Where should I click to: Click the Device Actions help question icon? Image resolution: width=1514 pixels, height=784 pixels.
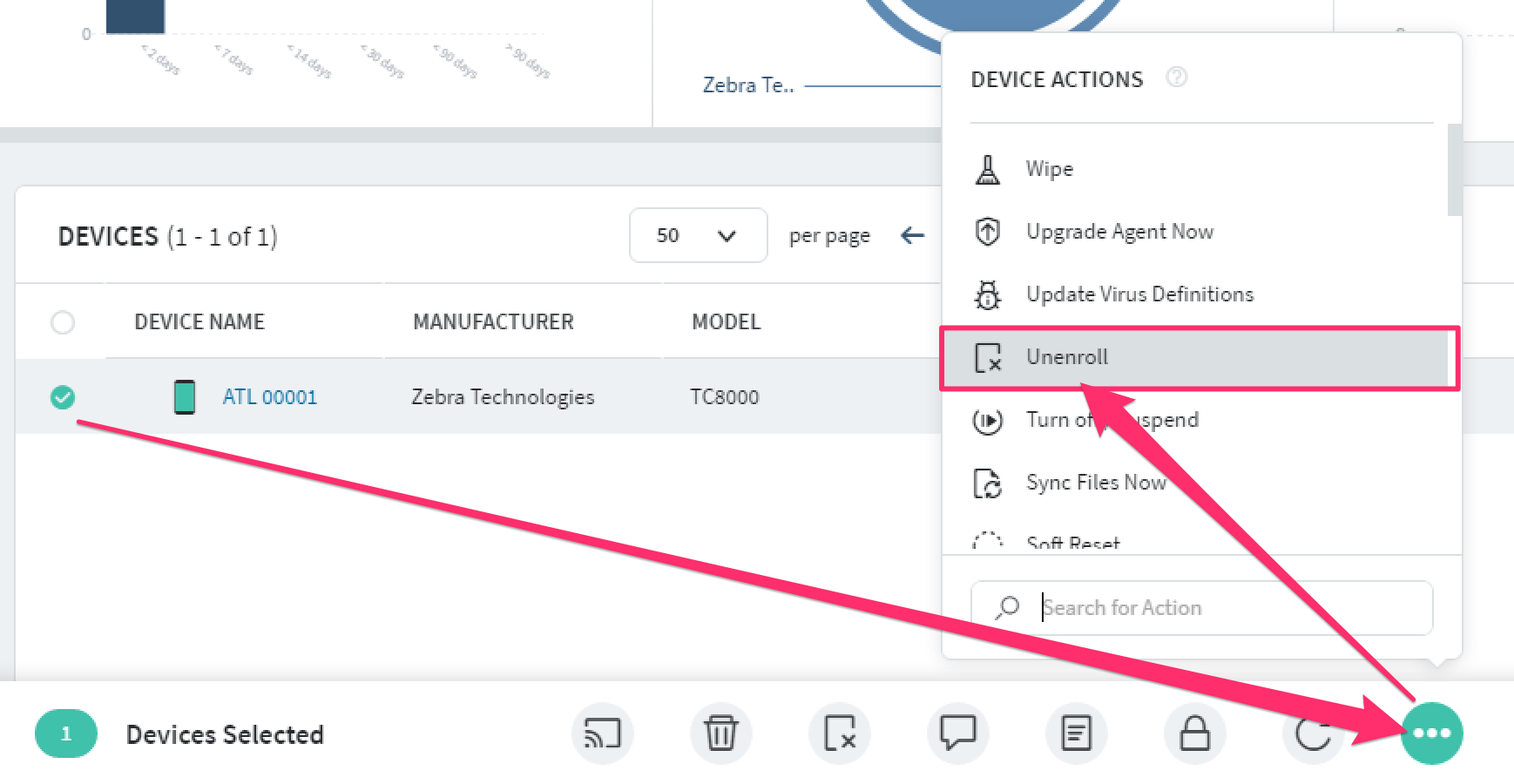(1176, 78)
